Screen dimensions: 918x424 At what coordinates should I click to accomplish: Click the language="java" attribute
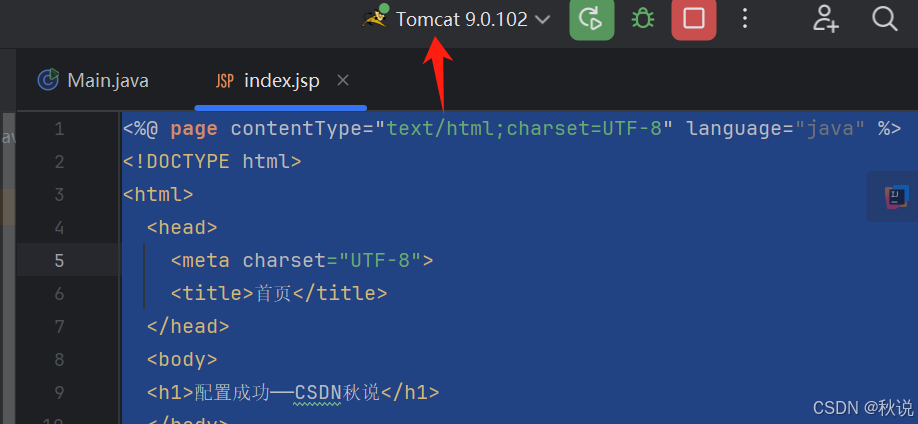pyautogui.click(x=776, y=128)
